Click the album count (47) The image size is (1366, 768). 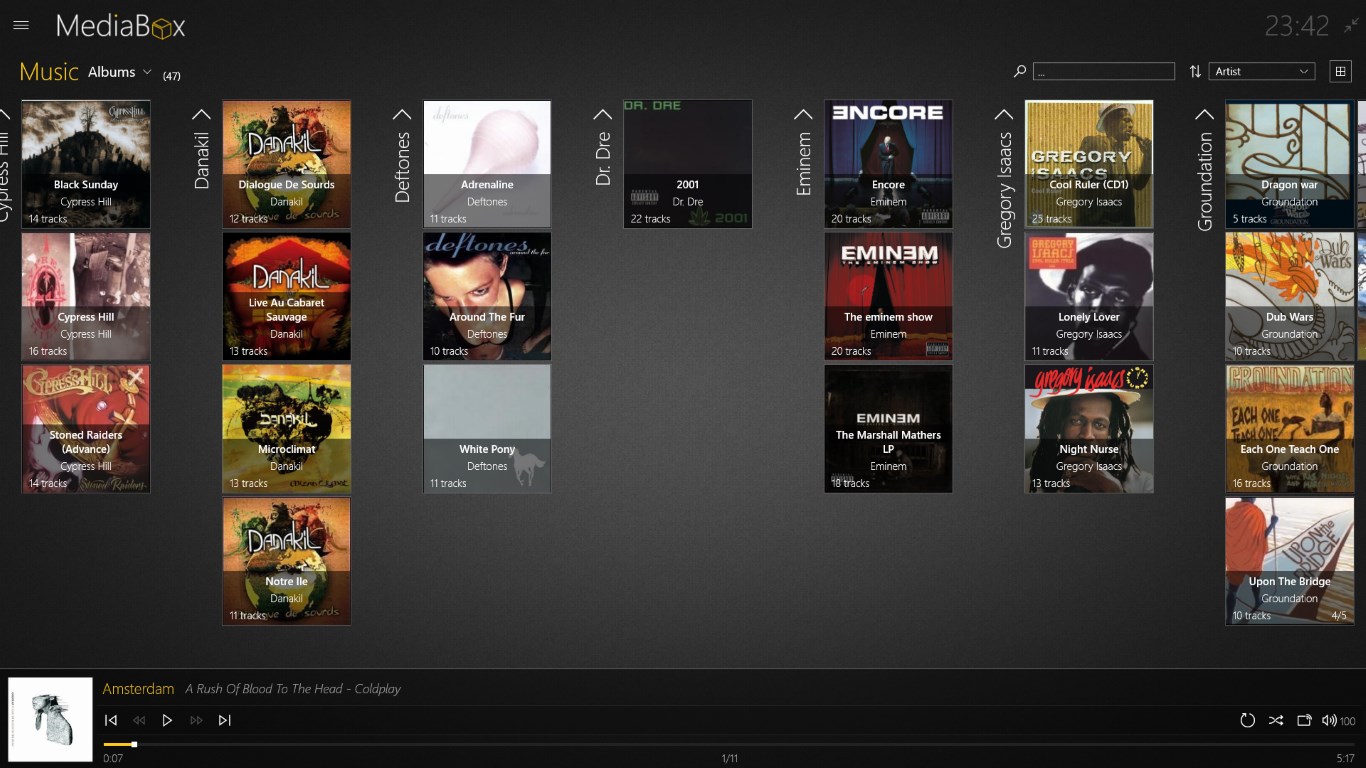[x=172, y=76]
